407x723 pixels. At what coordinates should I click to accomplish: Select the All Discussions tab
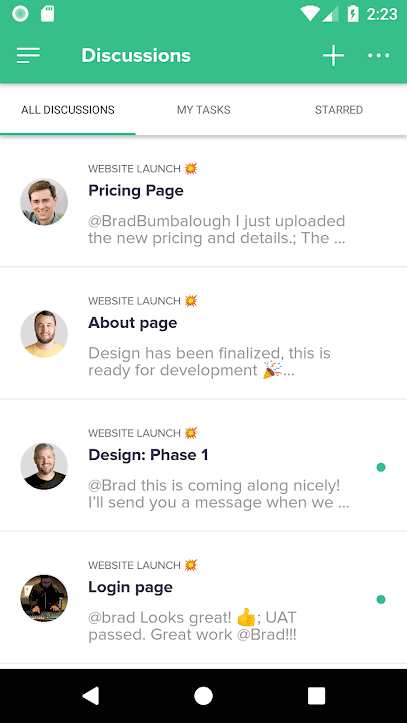tap(68, 110)
